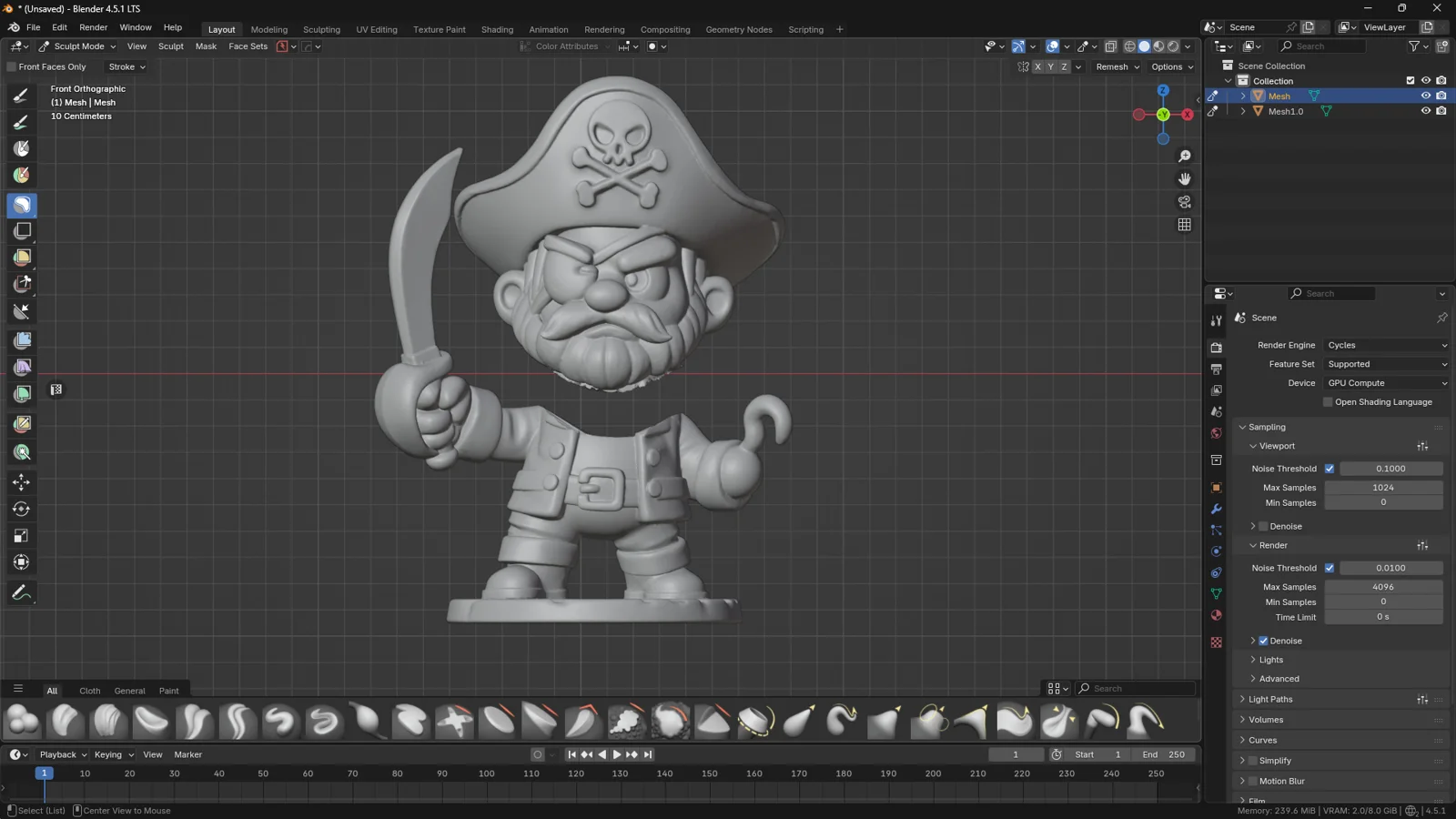
Task: Enable the Front Faces Only checkbox
Action: coord(12,67)
